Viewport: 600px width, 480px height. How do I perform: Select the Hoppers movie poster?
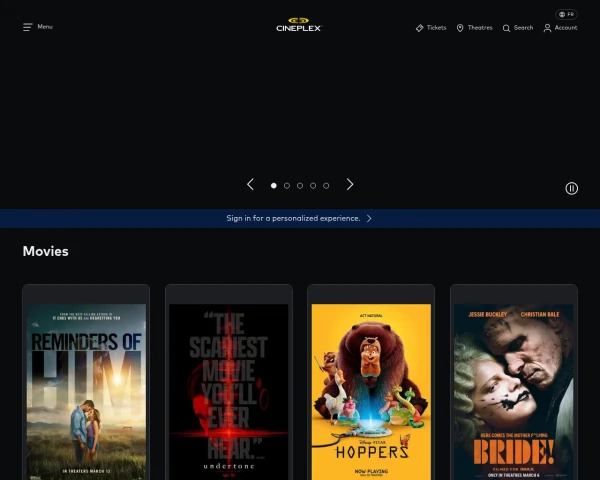pyautogui.click(x=371, y=390)
